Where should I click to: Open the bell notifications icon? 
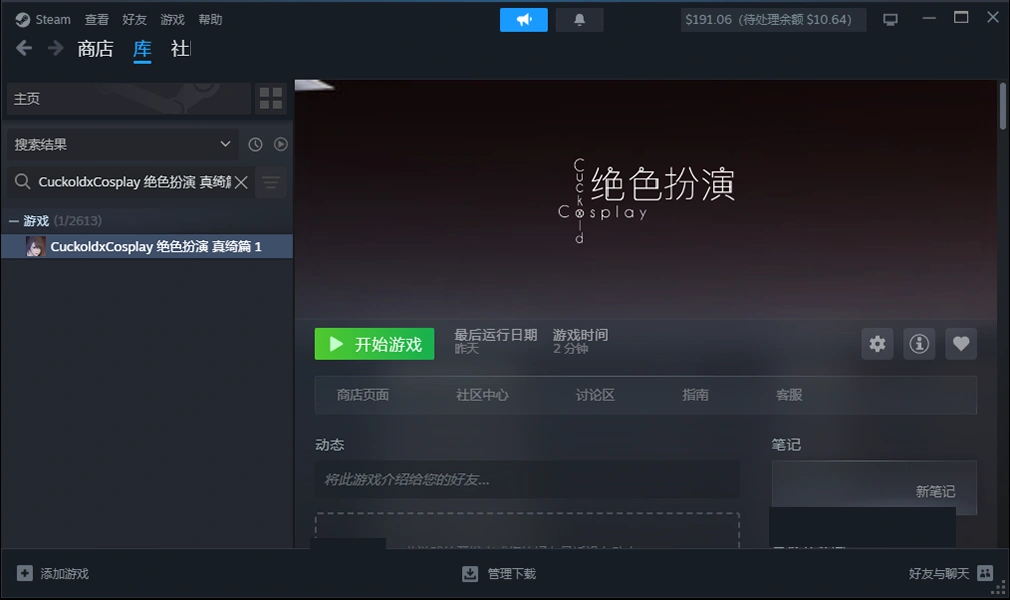click(x=579, y=20)
